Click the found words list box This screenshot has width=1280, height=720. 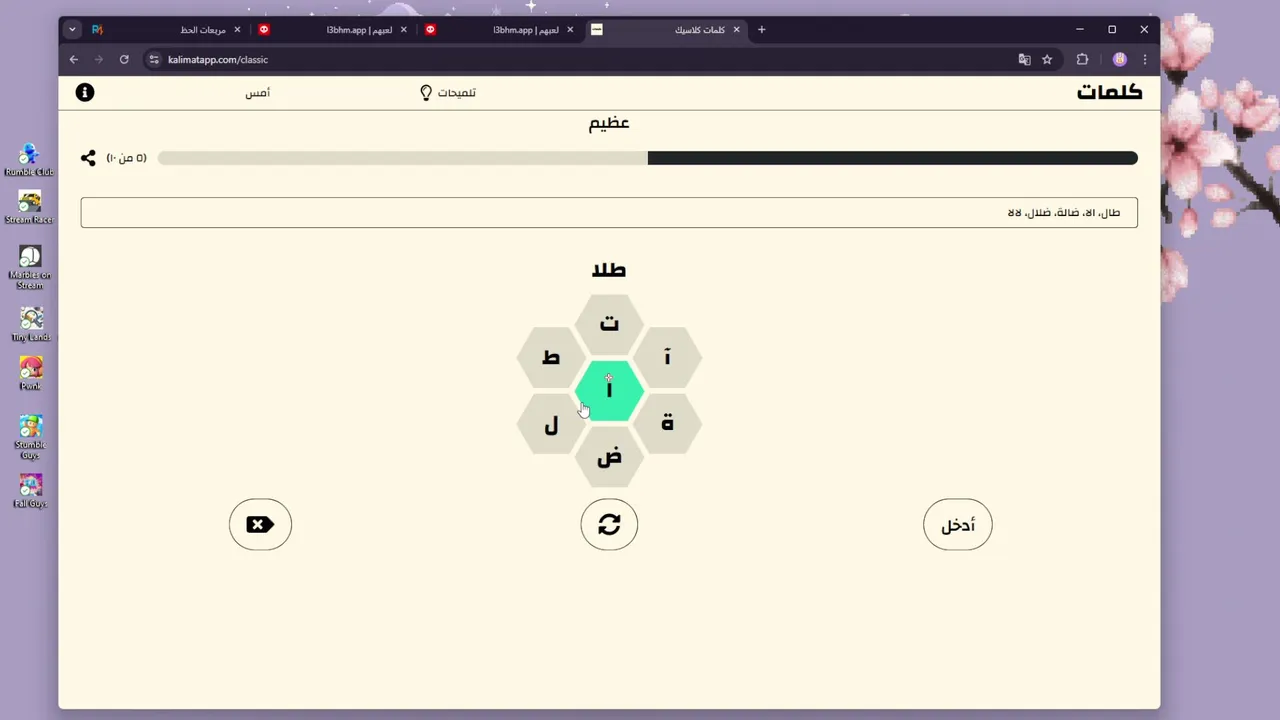(609, 212)
